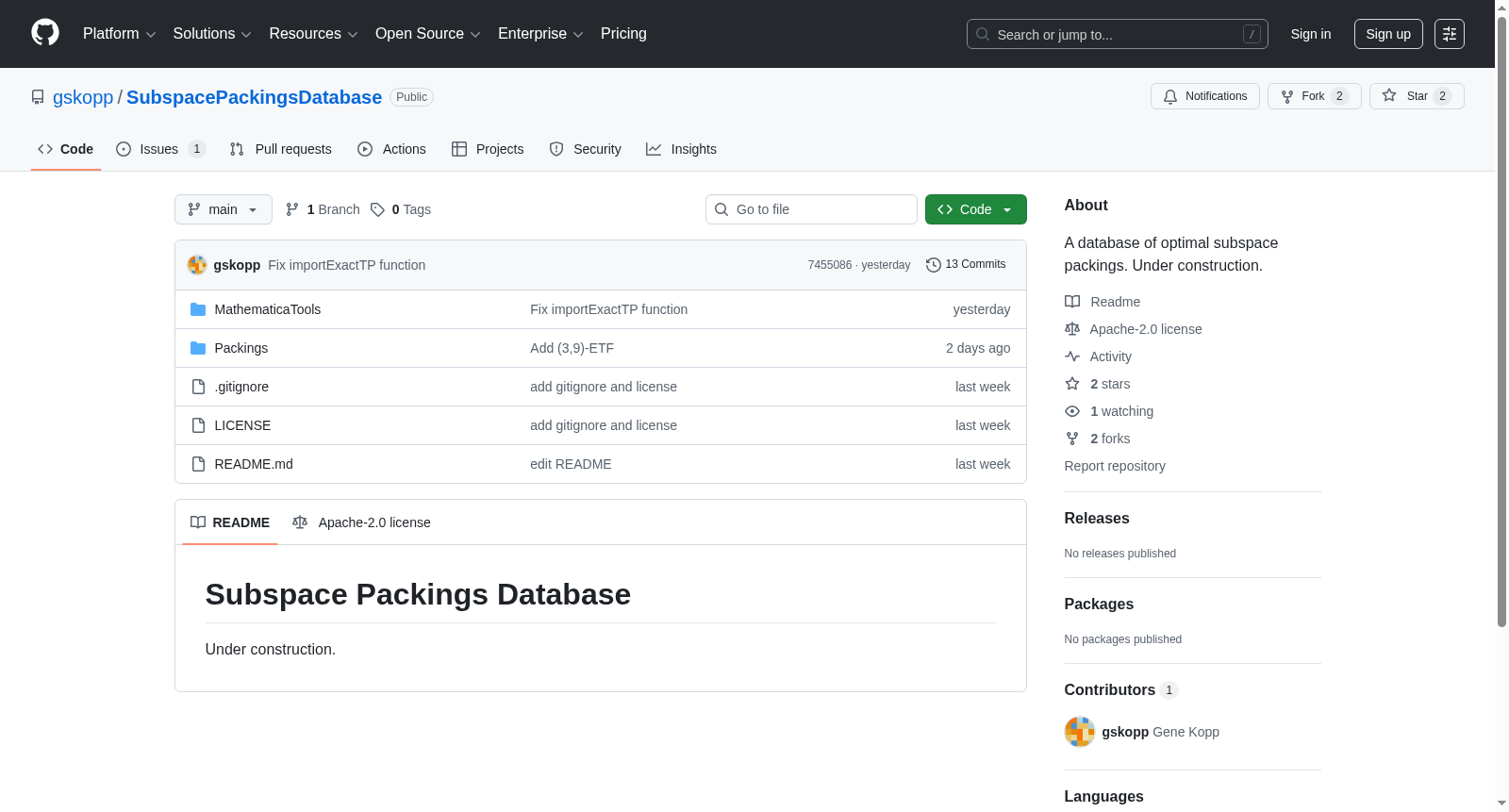This screenshot has height=812, width=1509.
Task: Click the branch icon next to 1 Branch
Action: (x=292, y=209)
